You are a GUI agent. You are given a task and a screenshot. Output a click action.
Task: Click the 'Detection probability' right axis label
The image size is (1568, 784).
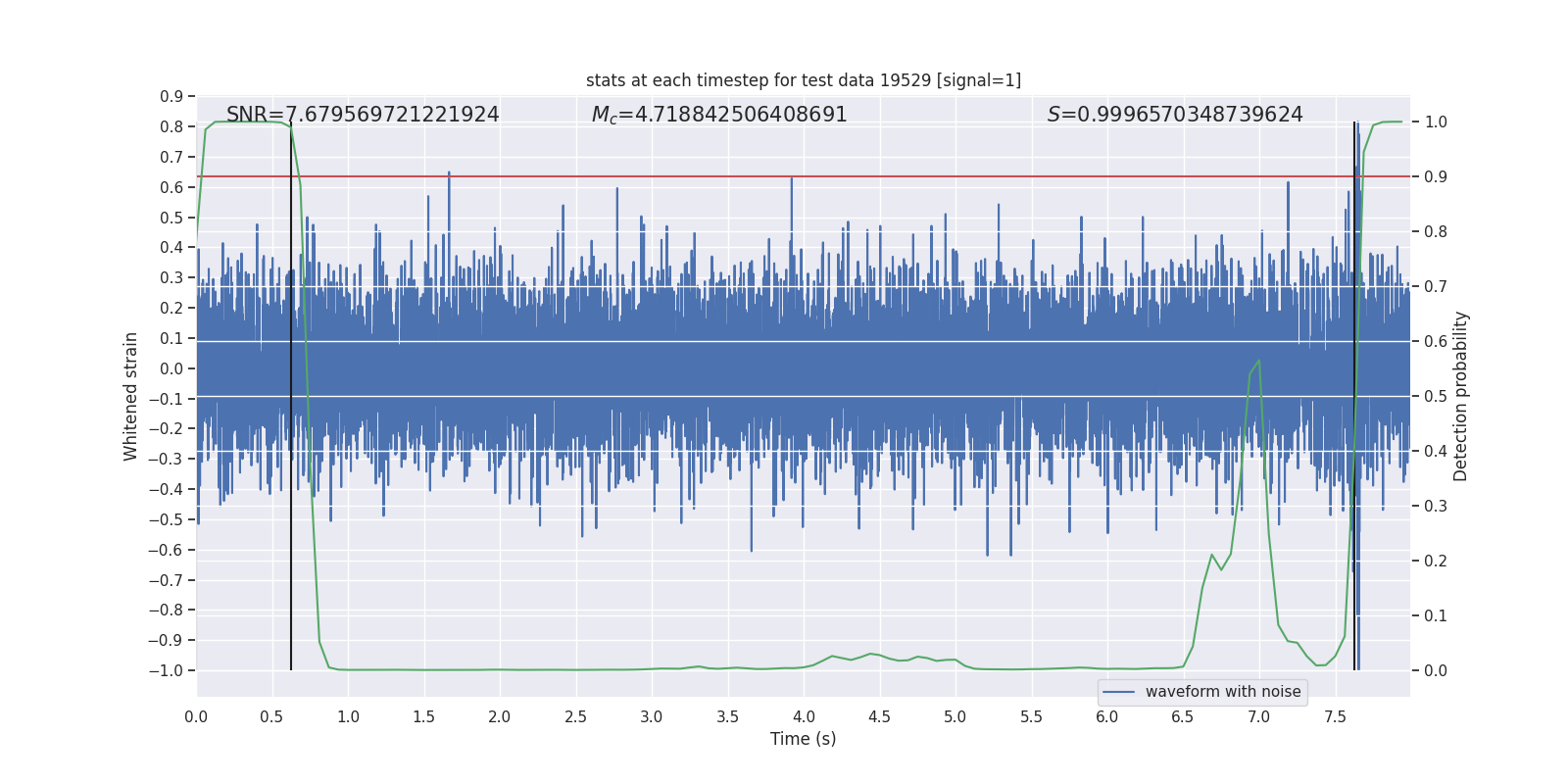[1460, 396]
